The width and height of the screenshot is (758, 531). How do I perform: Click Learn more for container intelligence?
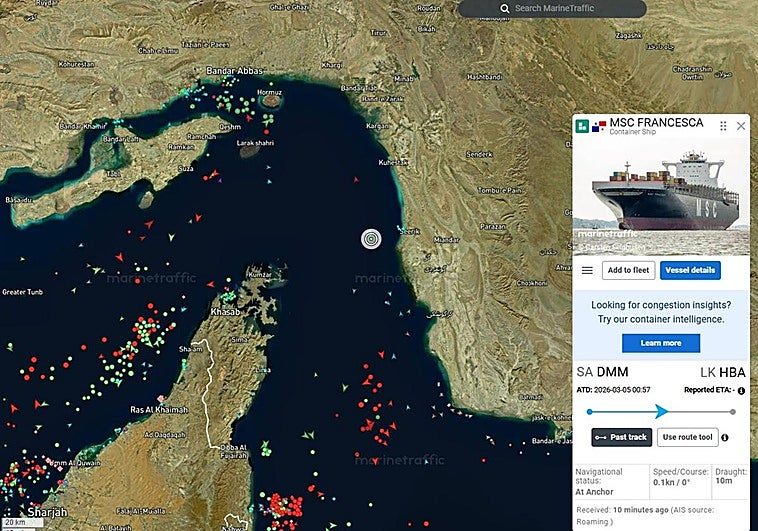[661, 343]
